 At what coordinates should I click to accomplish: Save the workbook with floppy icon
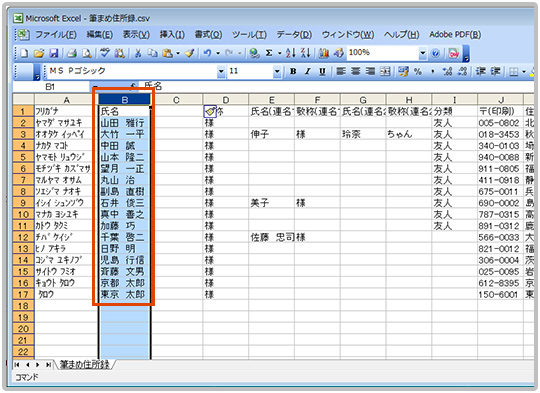click(54, 53)
